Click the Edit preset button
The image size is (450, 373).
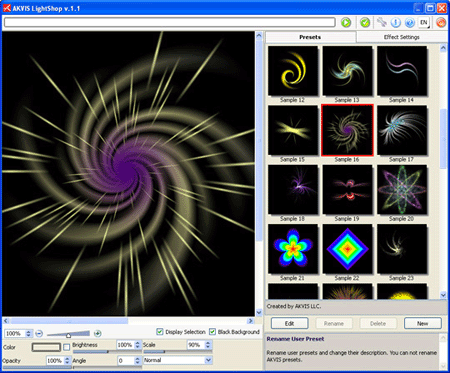click(x=289, y=323)
